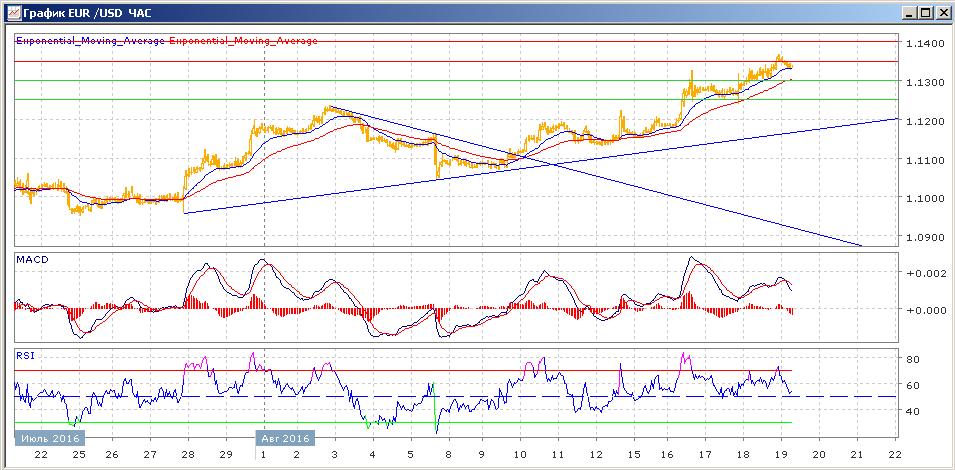Click the 1.1300 price axis label
955x470 pixels.
925,82
